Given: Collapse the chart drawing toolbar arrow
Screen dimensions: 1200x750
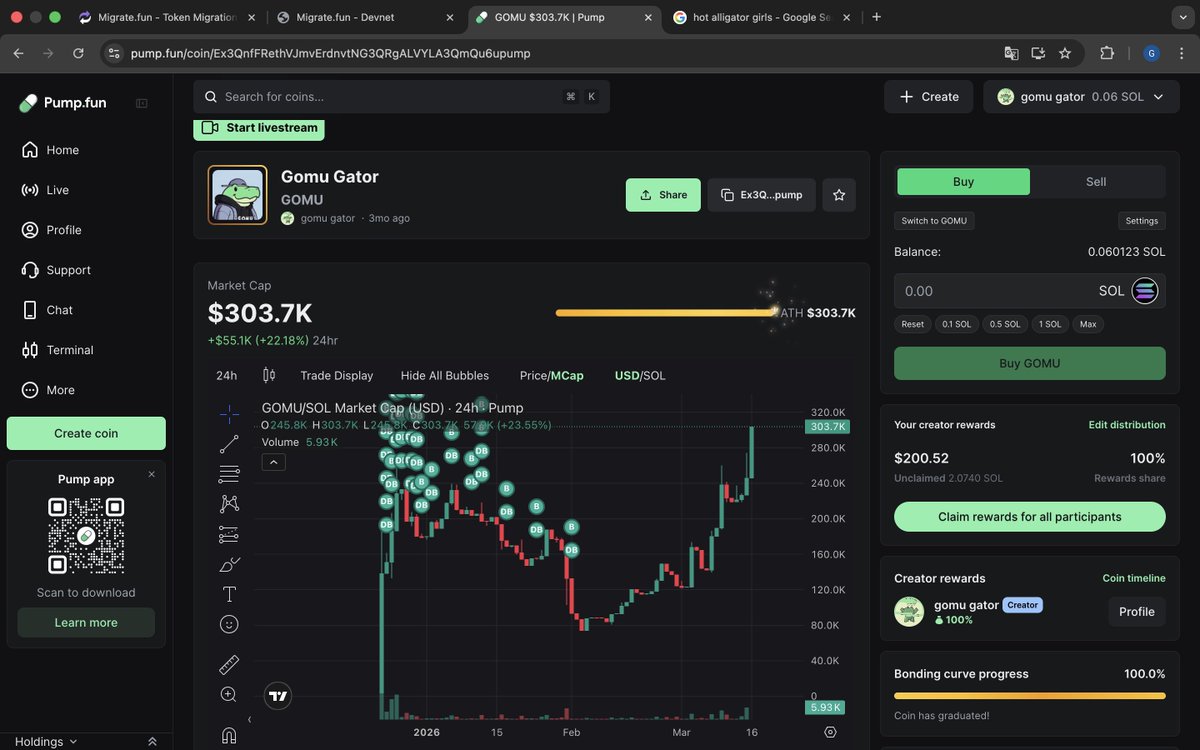Looking at the screenshot, I should coord(249,719).
